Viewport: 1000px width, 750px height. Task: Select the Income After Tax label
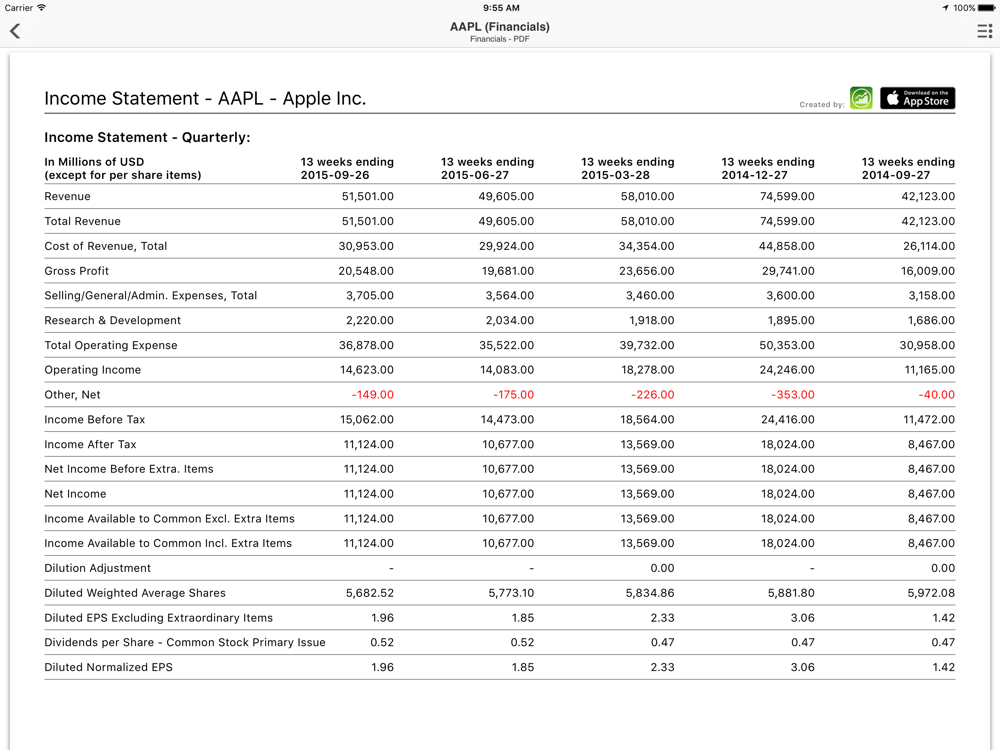(90, 445)
